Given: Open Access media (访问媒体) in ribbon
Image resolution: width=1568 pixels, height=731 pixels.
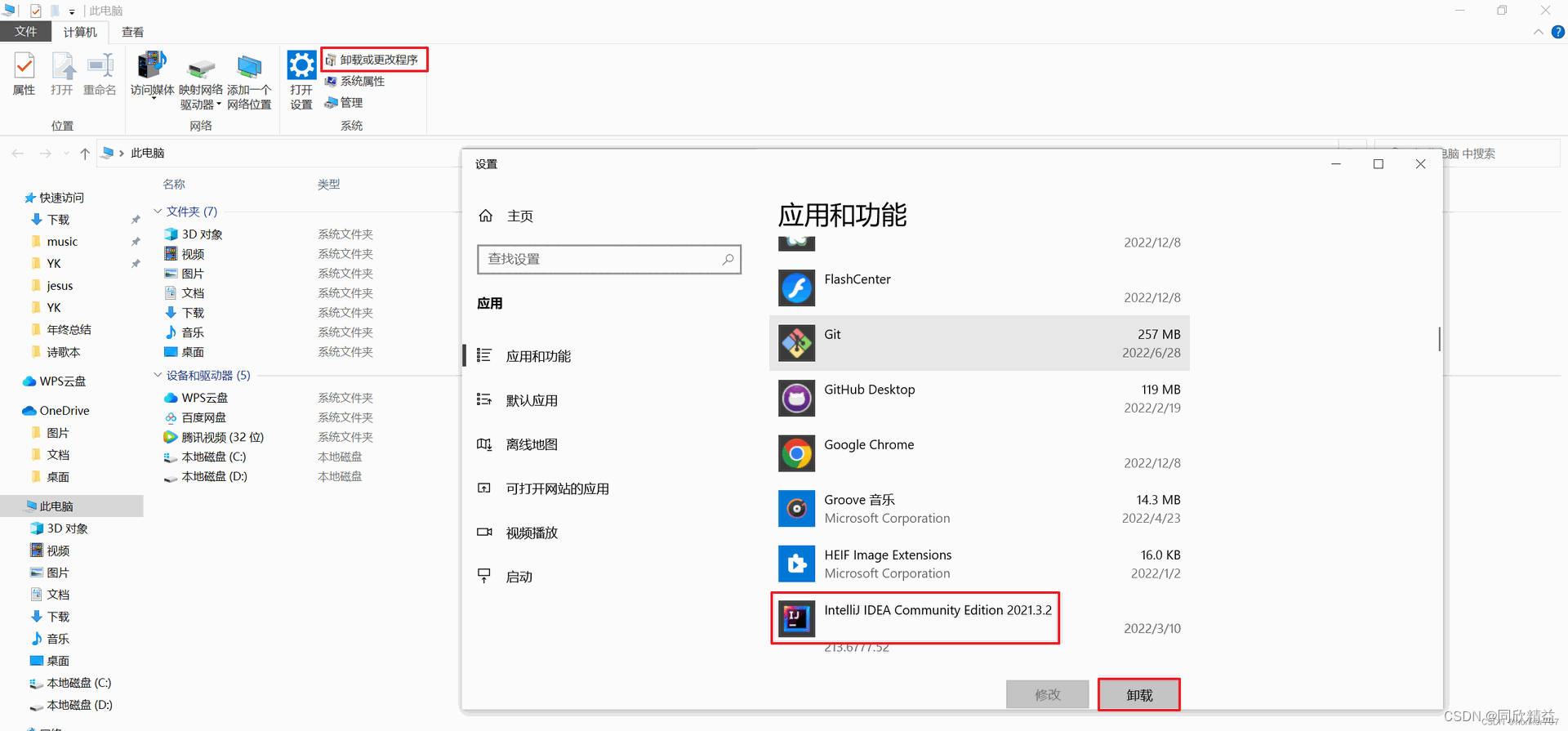Looking at the screenshot, I should [x=152, y=74].
